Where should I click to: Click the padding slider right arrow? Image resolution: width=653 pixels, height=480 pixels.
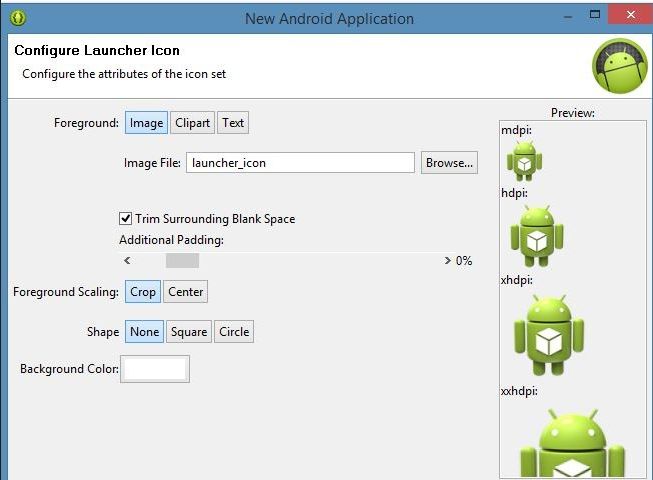[x=447, y=261]
